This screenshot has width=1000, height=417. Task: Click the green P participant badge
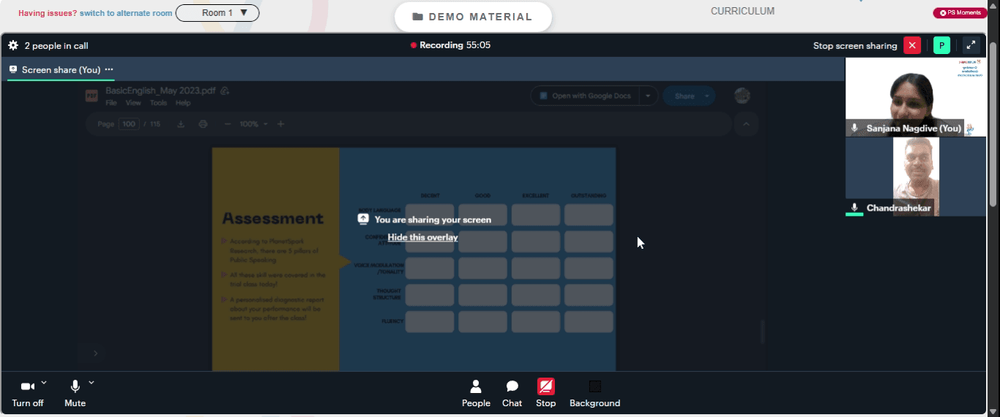(941, 45)
